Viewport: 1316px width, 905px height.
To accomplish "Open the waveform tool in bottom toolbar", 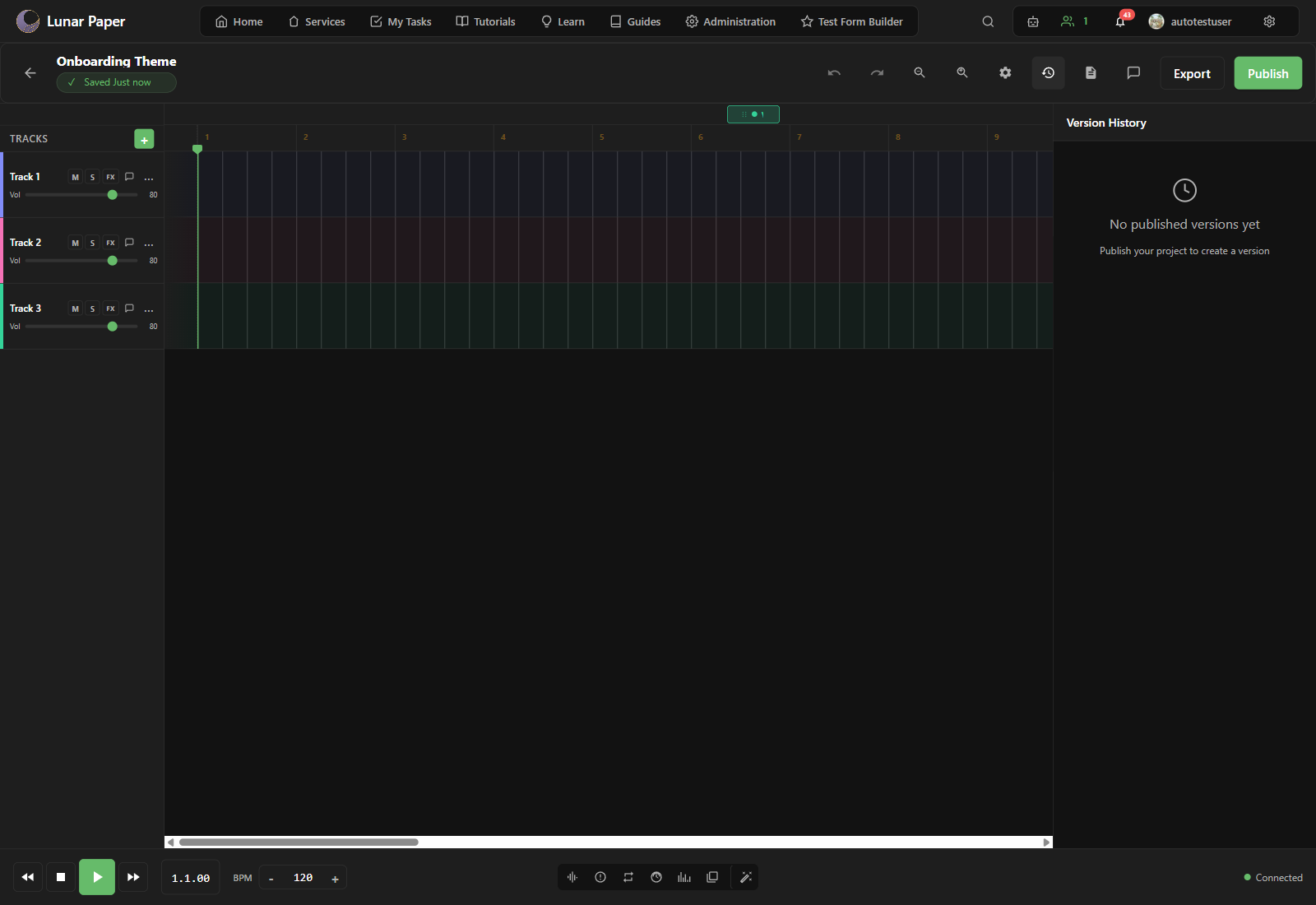I will pyautogui.click(x=572, y=877).
